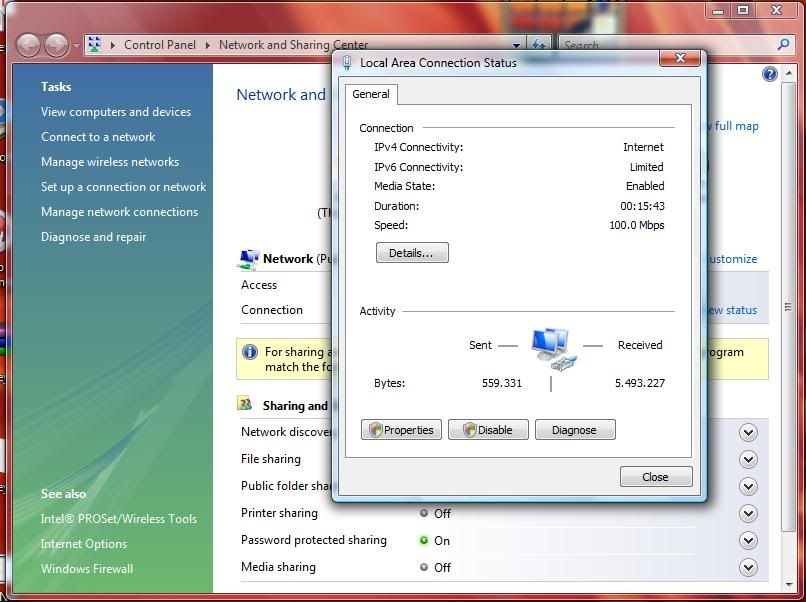The width and height of the screenshot is (806, 602).
Task: Click the Network icon beside Network heading
Action: click(248, 259)
